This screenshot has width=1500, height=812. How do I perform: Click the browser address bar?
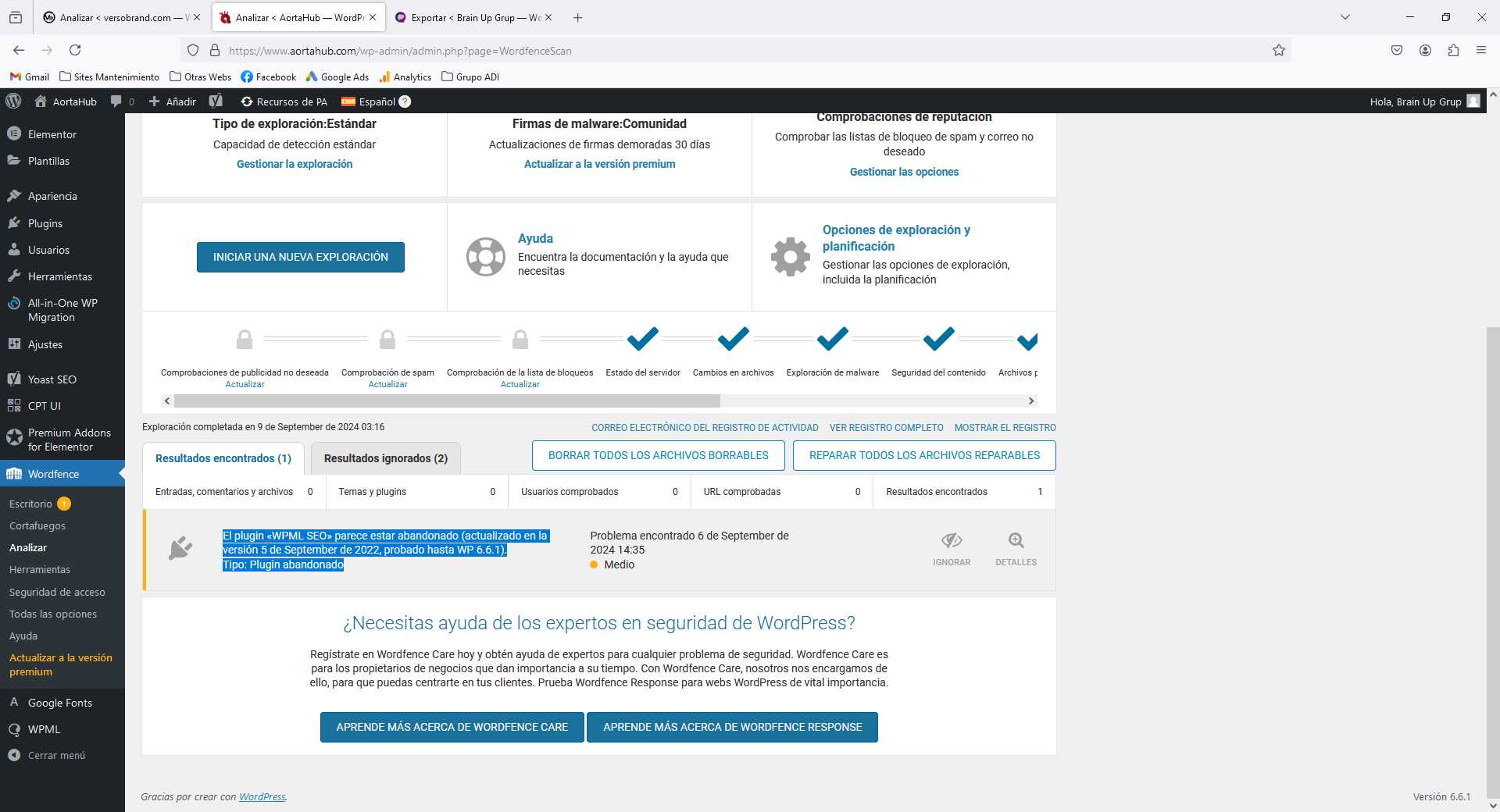(x=734, y=51)
